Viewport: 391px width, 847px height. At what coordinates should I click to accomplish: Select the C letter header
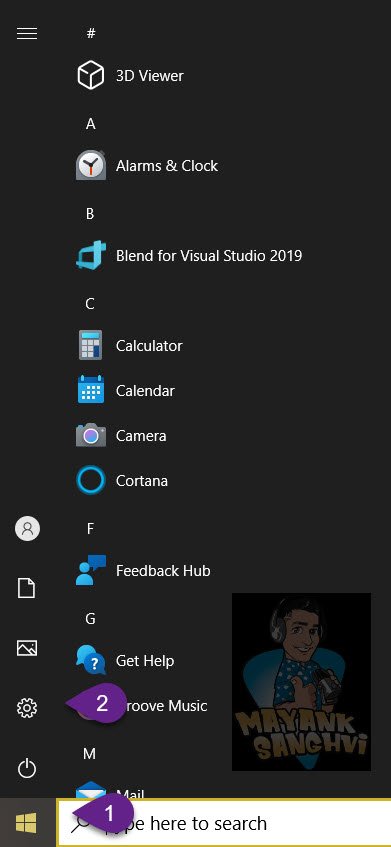pyautogui.click(x=90, y=304)
